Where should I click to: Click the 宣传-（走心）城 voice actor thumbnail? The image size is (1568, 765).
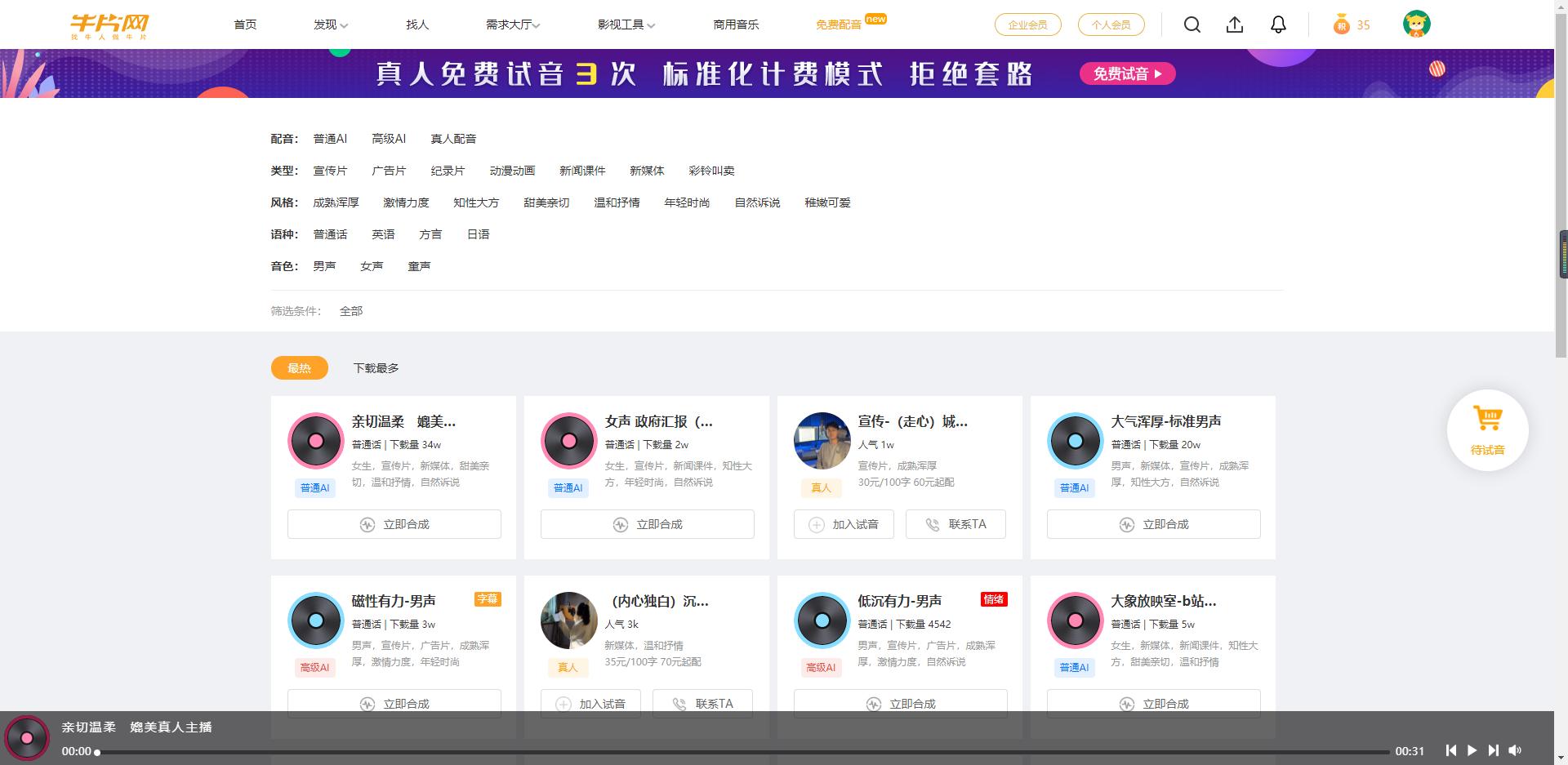822,441
